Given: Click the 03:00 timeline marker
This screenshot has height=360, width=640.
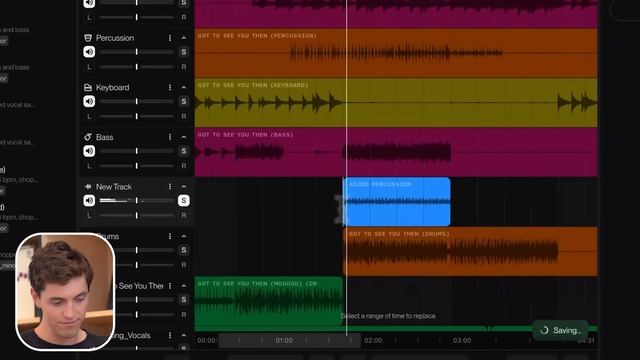Looking at the screenshot, I should (462, 340).
